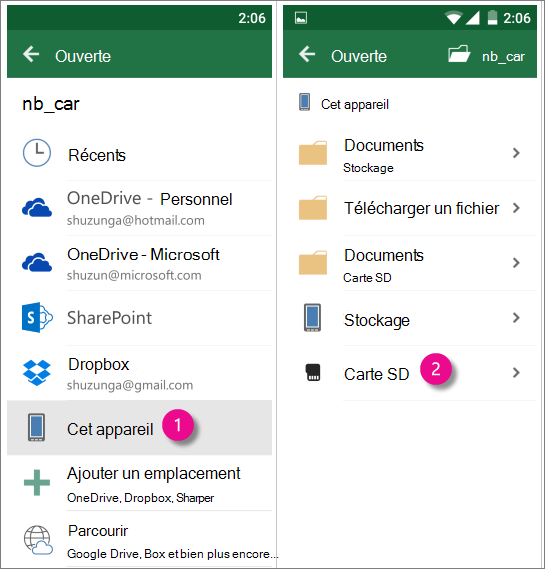Choose Parcourir to browse other services

point(139,540)
